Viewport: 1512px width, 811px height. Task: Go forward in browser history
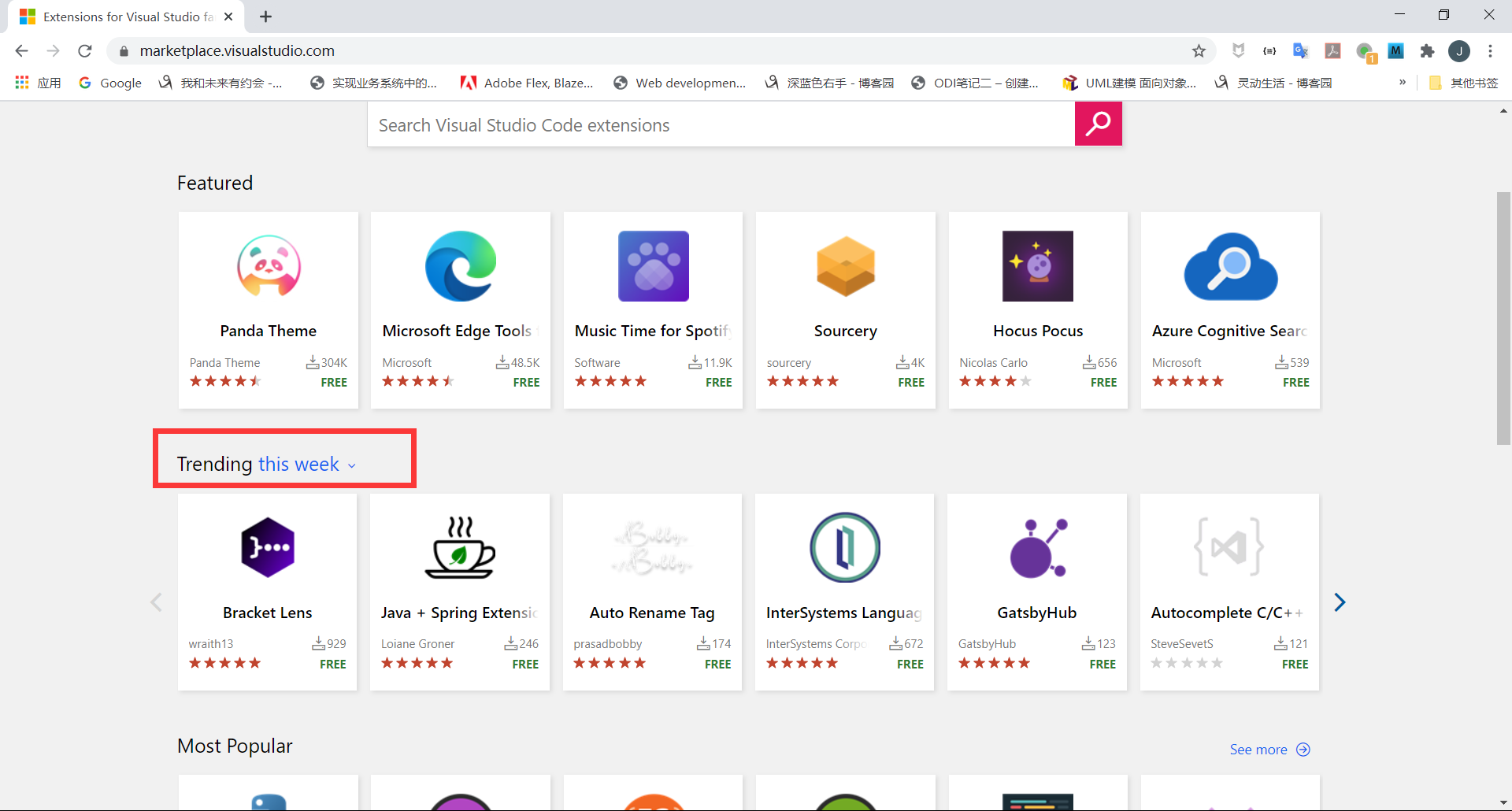tap(53, 51)
